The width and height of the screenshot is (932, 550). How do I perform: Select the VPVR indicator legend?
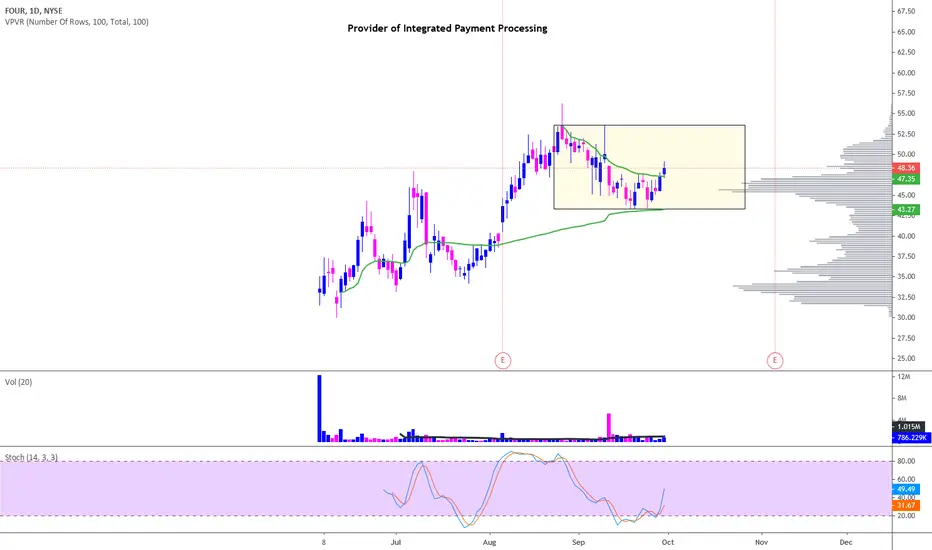[77, 22]
